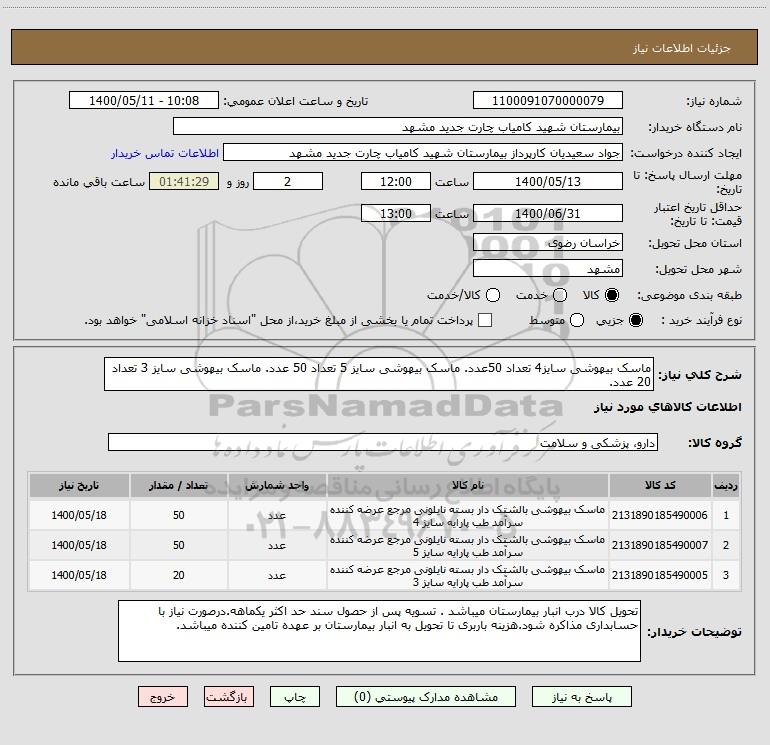Select the متوسط purchase type radio

coord(577,320)
